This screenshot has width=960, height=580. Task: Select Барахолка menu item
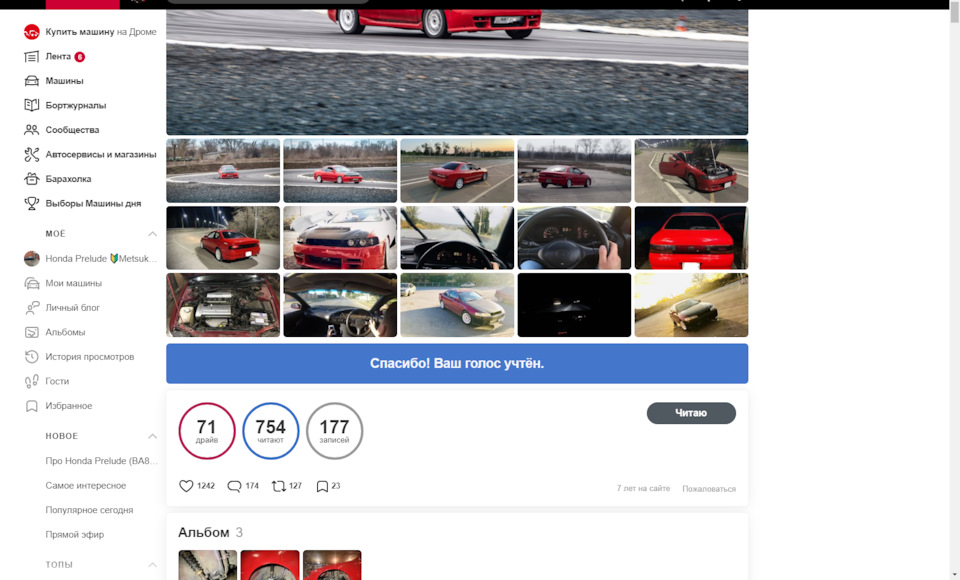coord(68,179)
